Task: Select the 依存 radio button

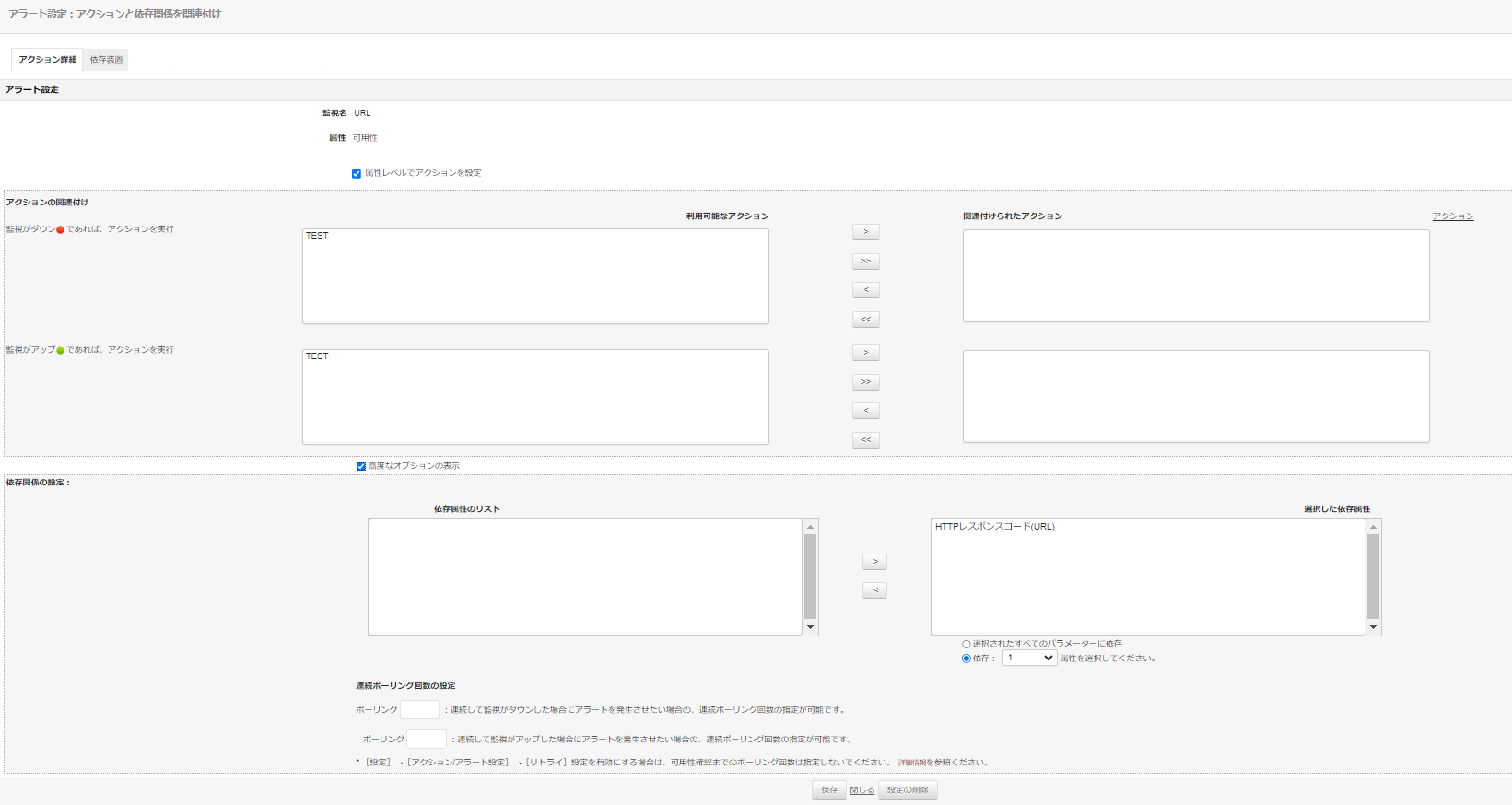Action: click(x=966, y=659)
